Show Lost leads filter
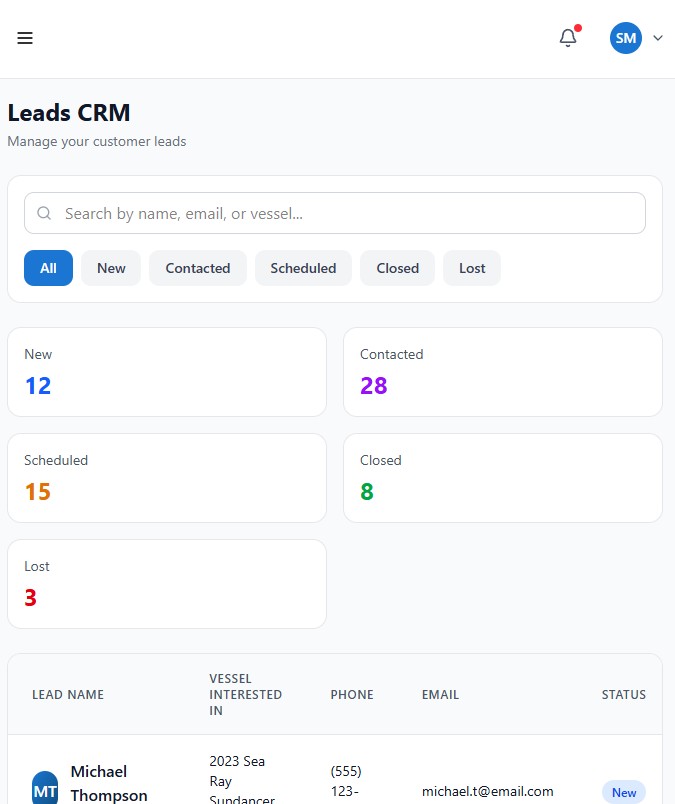 coord(472,268)
